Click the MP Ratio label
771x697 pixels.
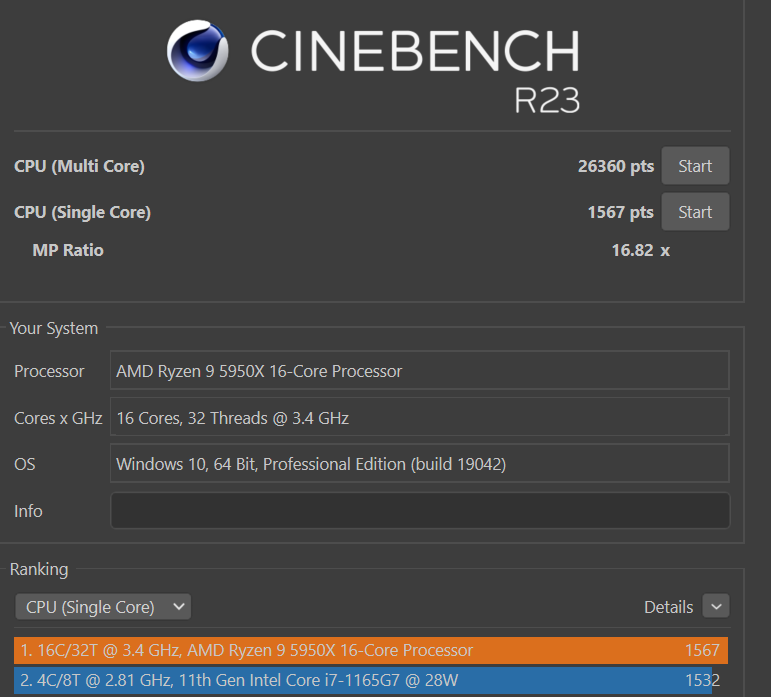(68, 250)
